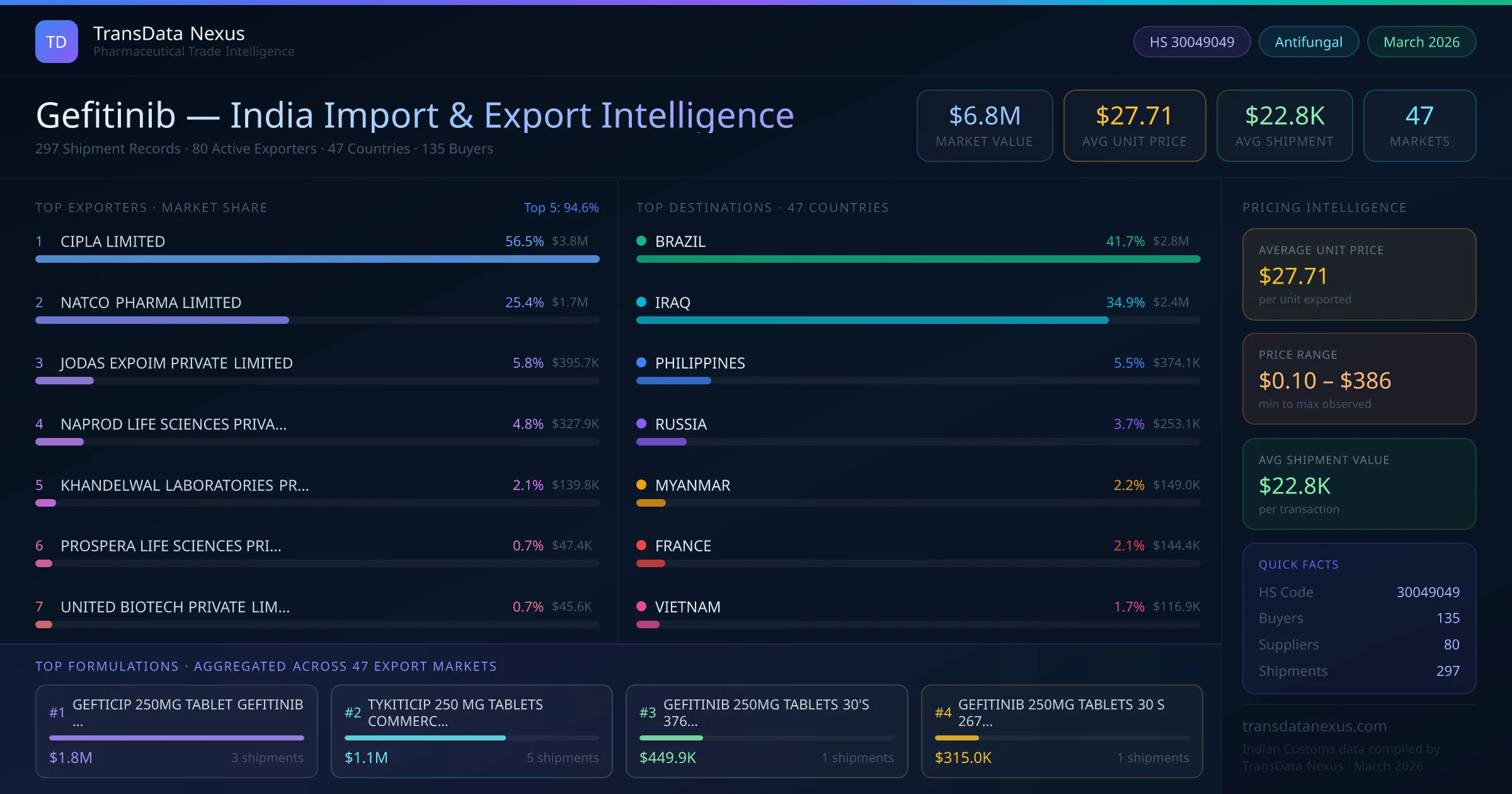Image resolution: width=1512 pixels, height=794 pixels.
Task: Click the TD TransData Nexus logo icon
Action: coord(56,41)
